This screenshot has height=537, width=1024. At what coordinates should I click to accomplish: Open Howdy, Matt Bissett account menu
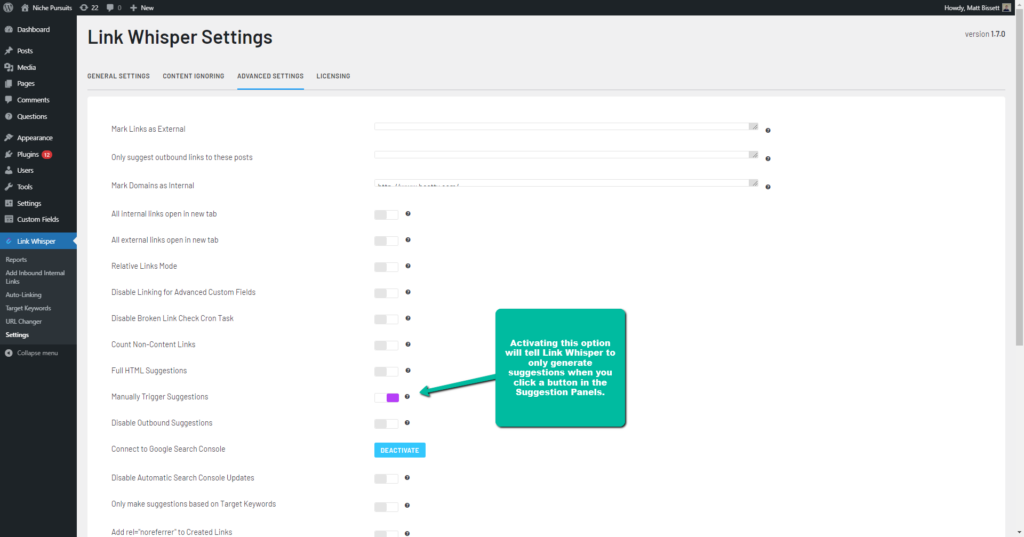pos(978,8)
